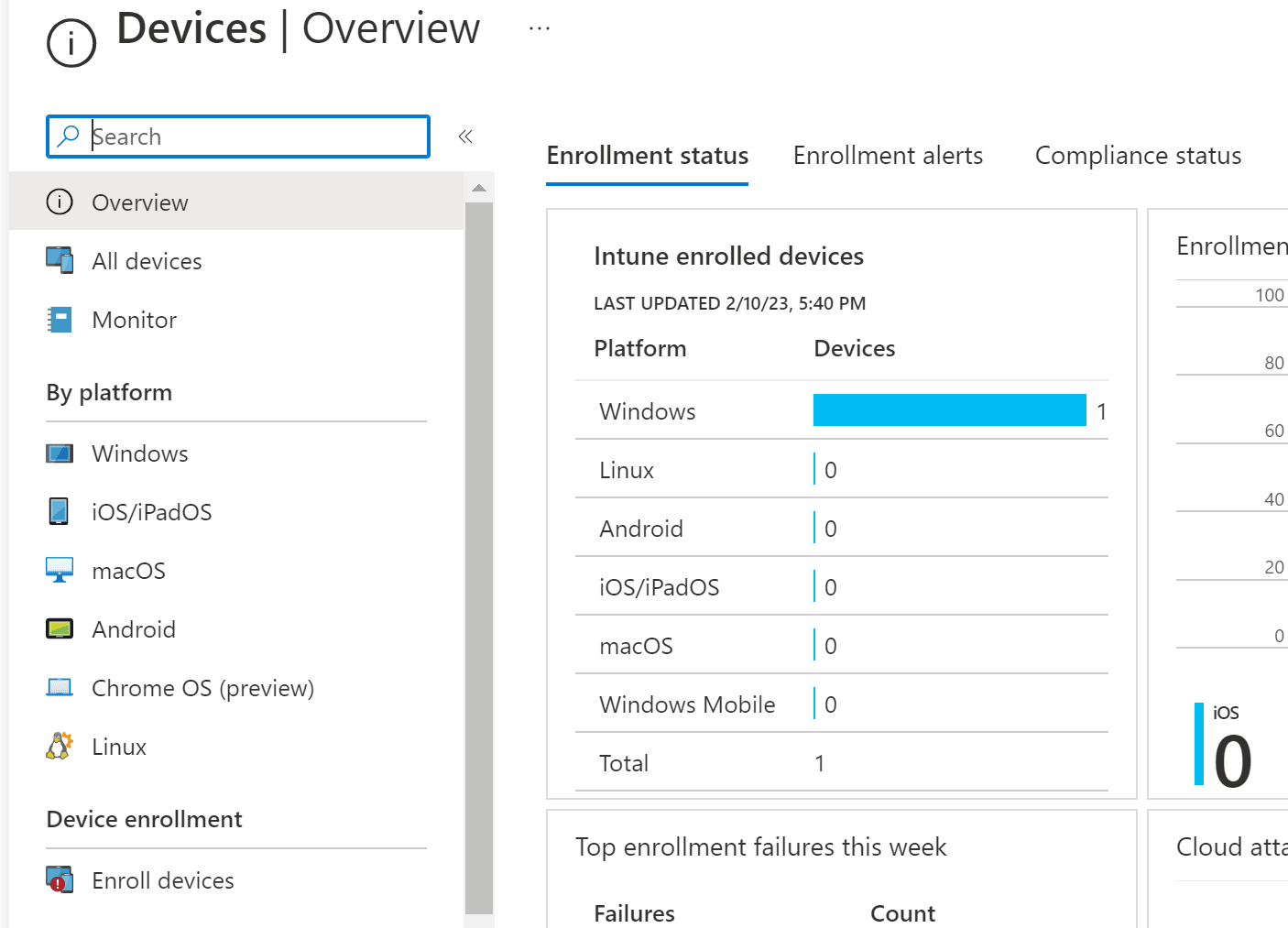Switch to Enrollment status tab
This screenshot has width=1288, height=928.
pos(648,156)
